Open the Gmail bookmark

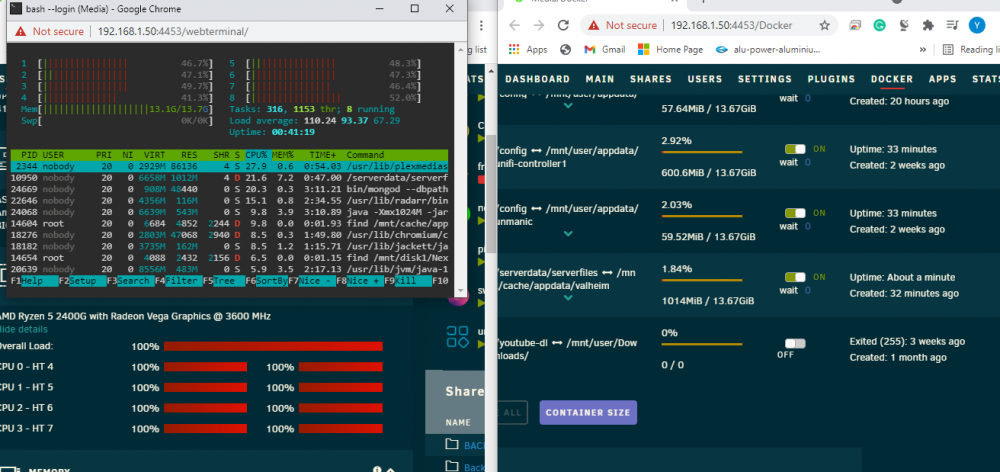(604, 49)
